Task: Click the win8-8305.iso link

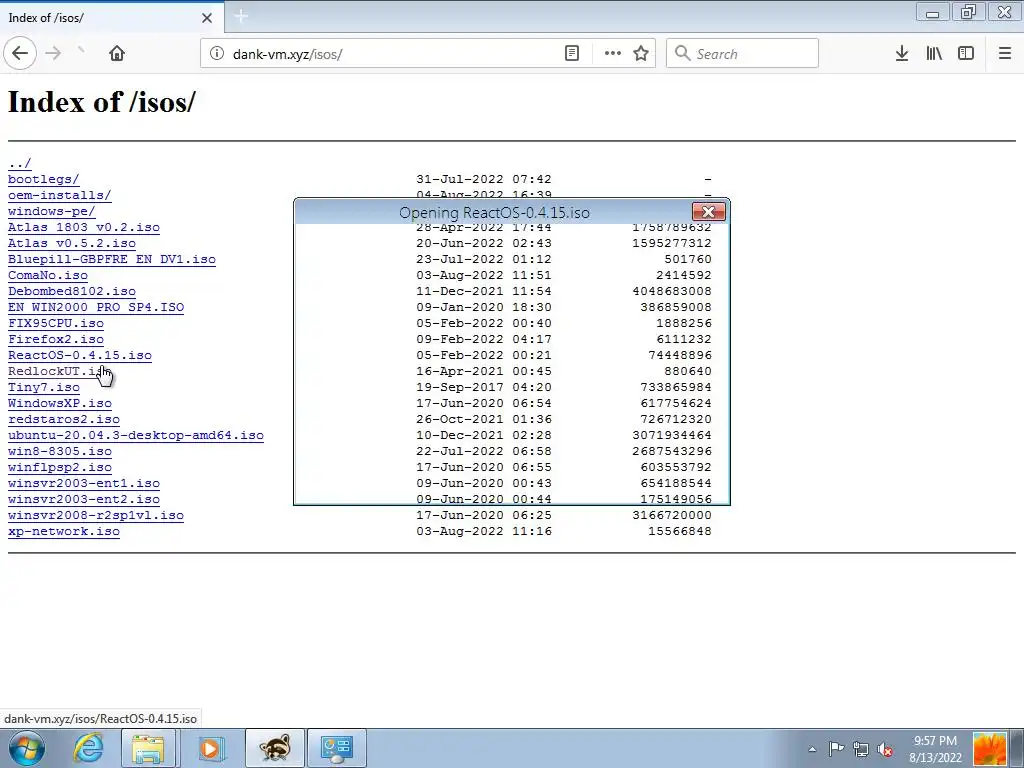Action: 59,451
